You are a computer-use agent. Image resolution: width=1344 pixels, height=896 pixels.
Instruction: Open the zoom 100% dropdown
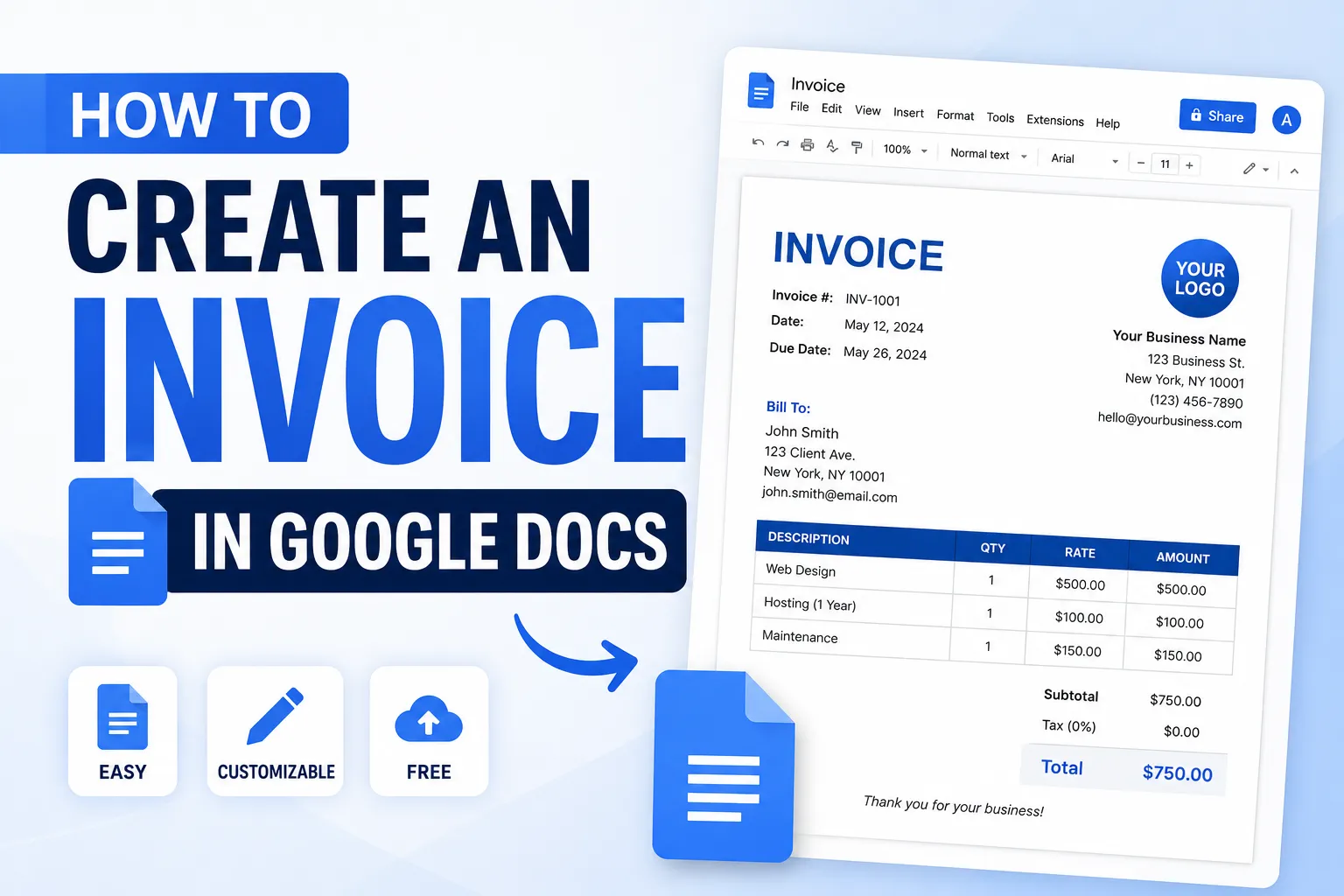pyautogui.click(x=905, y=150)
